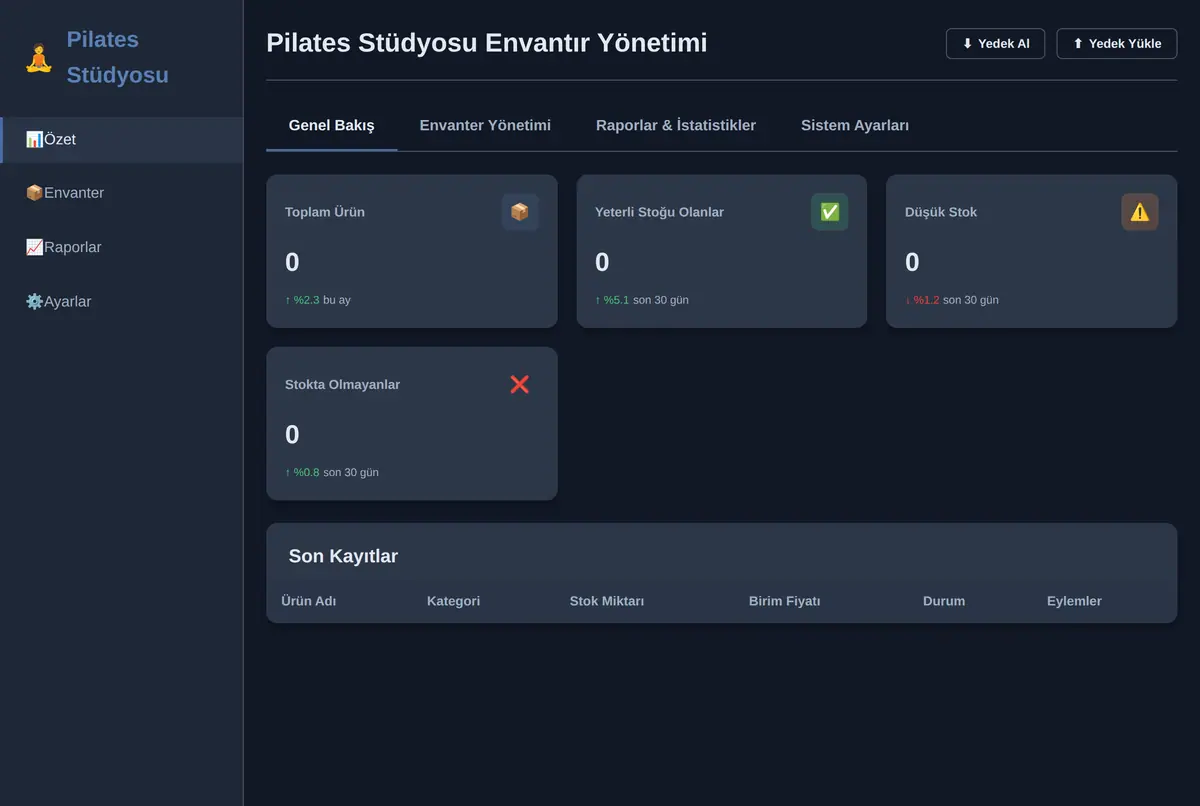The height and width of the screenshot is (806, 1200).
Task: Click the Pilates Stüdyosu Envantır Yönetimi page title
Action: click(x=487, y=43)
